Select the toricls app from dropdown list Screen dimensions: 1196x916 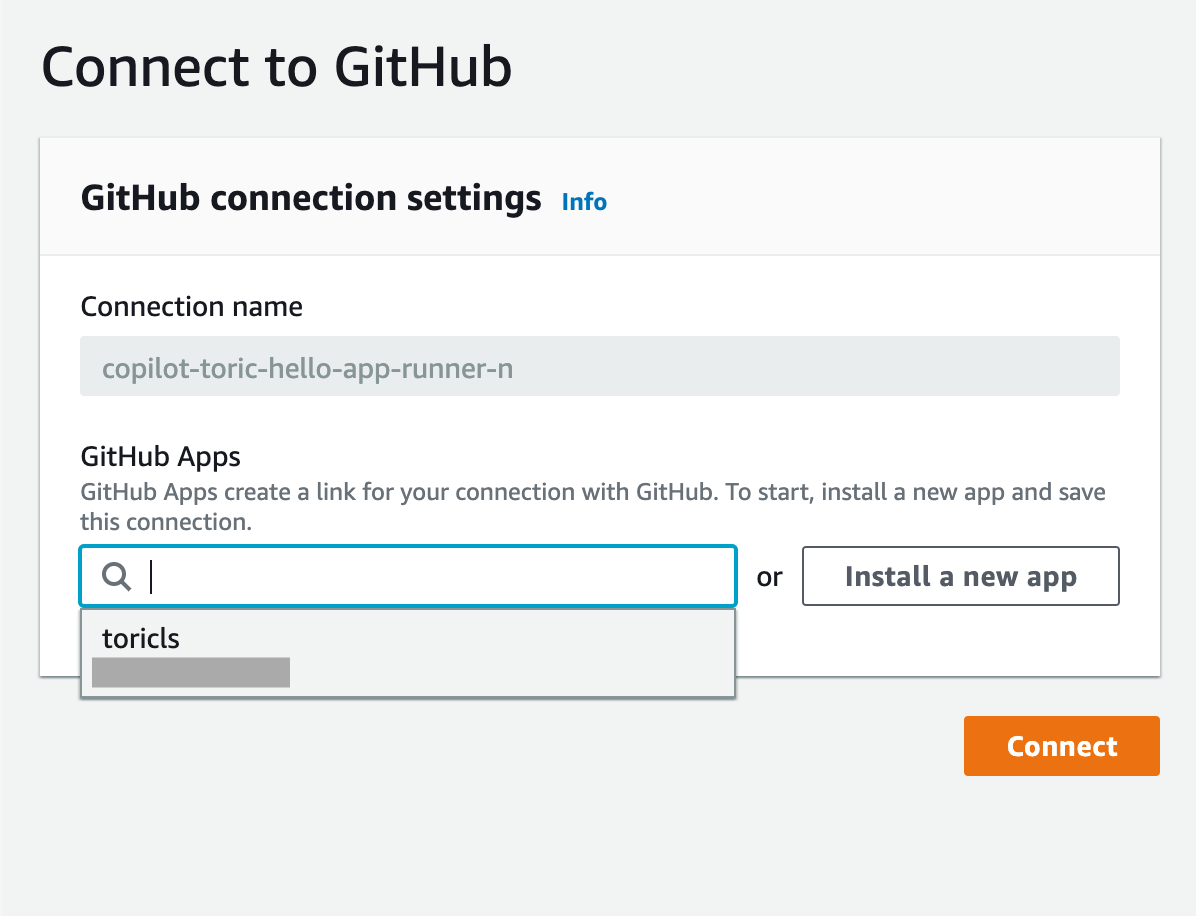408,654
